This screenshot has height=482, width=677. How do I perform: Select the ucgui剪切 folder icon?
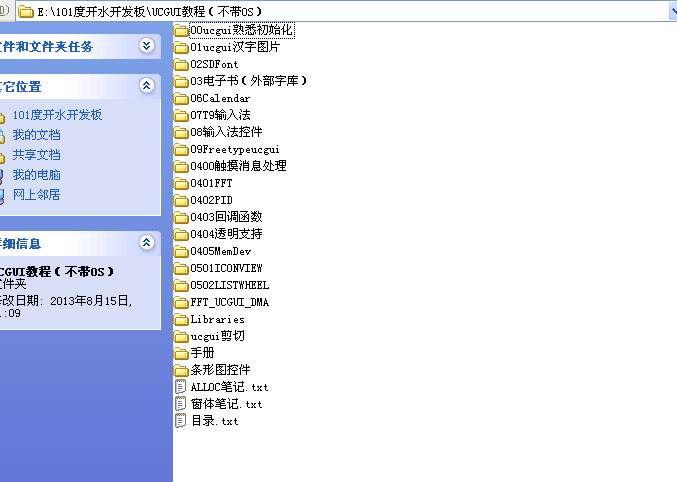[x=181, y=336]
